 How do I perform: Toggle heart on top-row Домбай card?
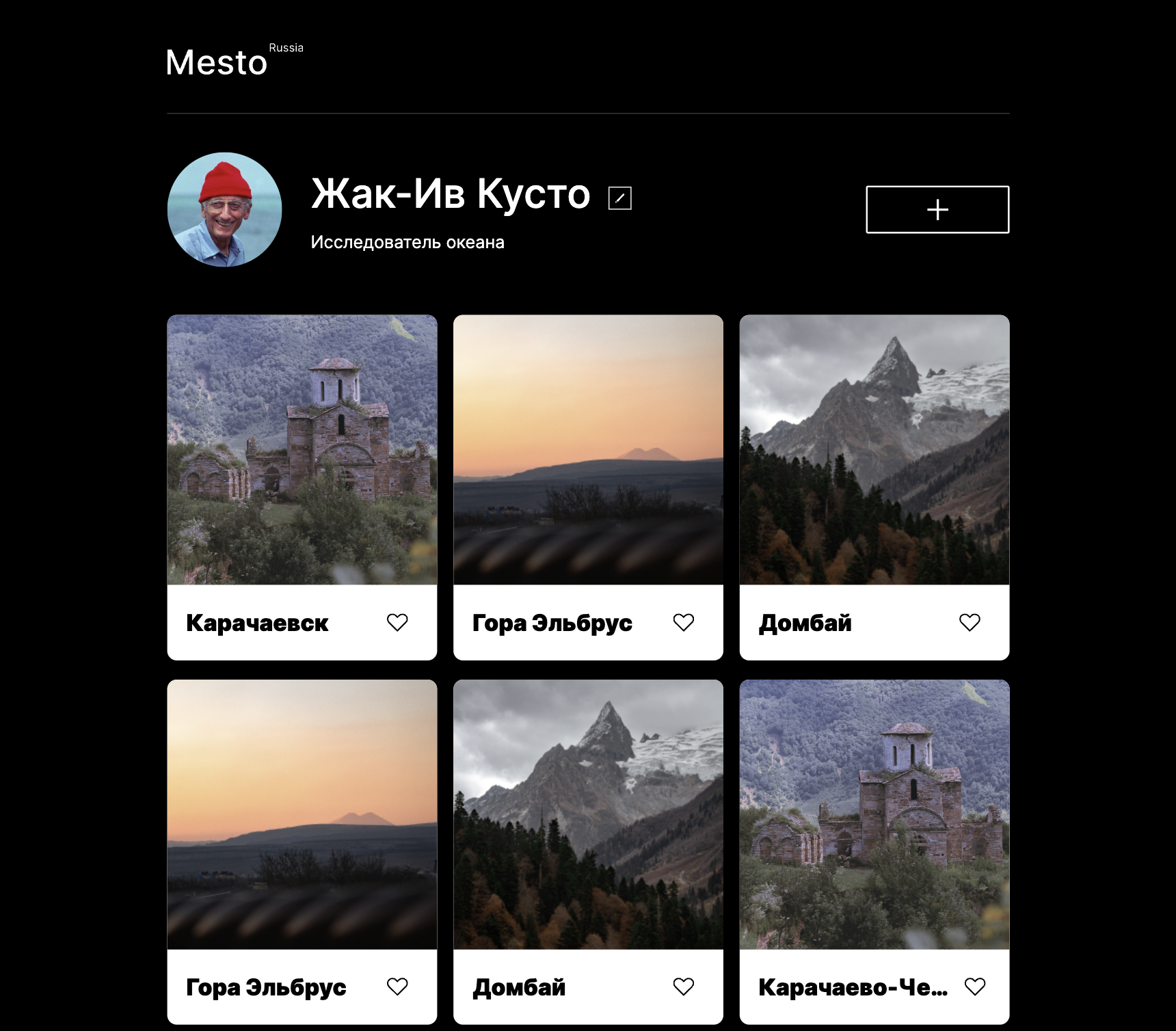969,622
